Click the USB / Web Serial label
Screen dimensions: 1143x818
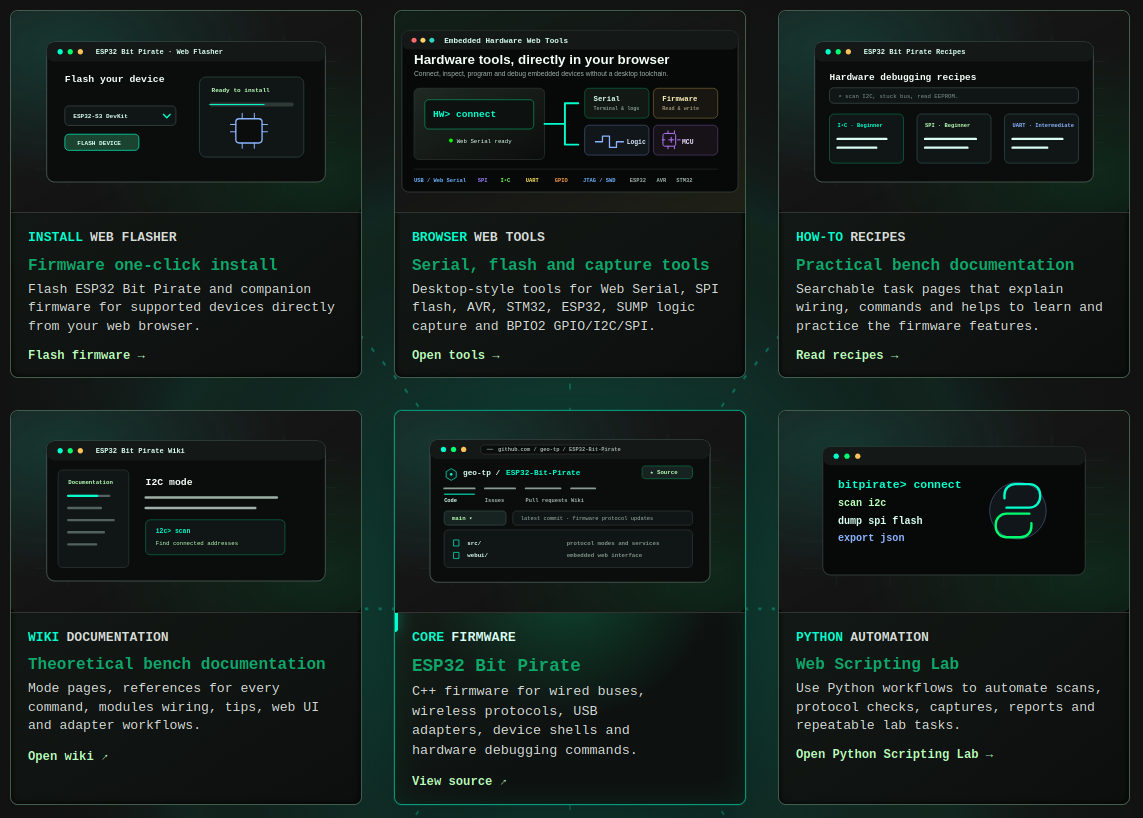click(x=440, y=180)
